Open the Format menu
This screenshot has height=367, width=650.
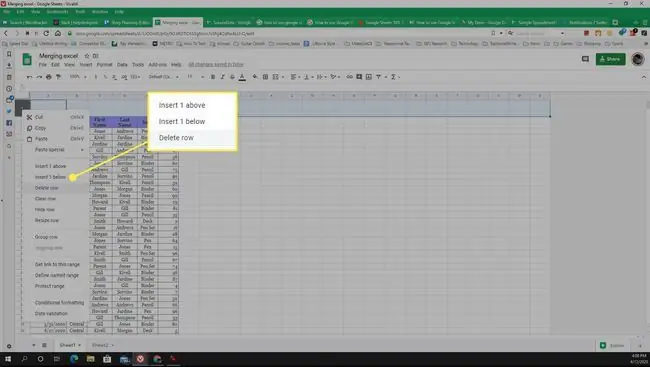pyautogui.click(x=104, y=65)
